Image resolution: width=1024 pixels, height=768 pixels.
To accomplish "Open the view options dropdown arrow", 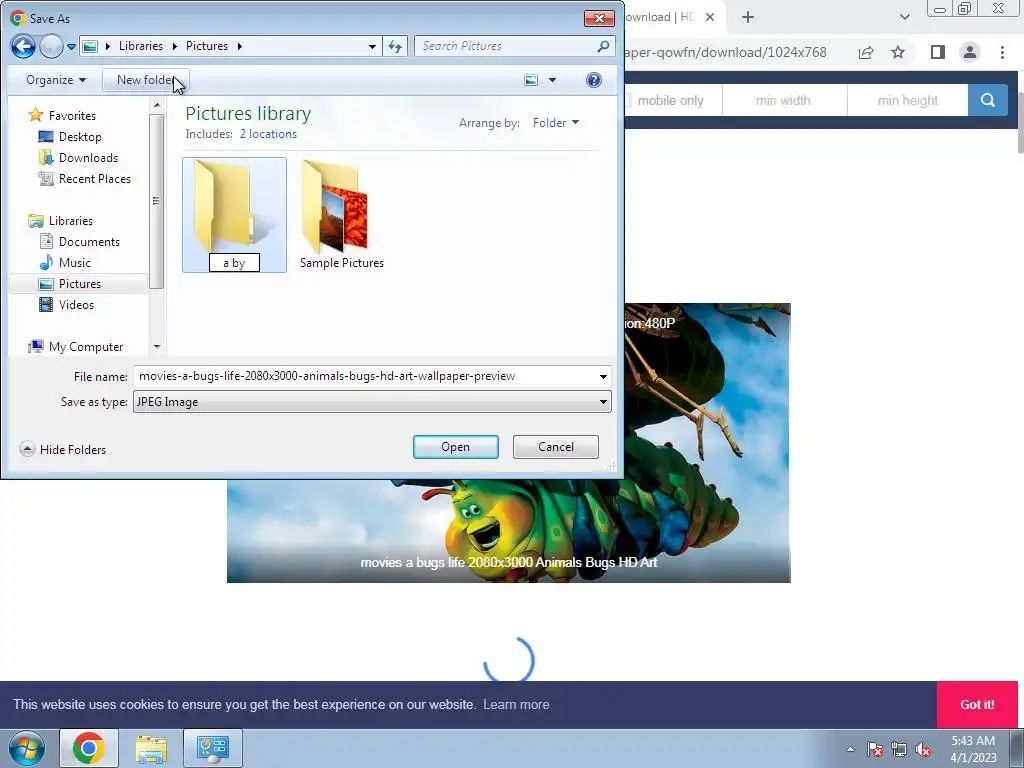I will 552,80.
